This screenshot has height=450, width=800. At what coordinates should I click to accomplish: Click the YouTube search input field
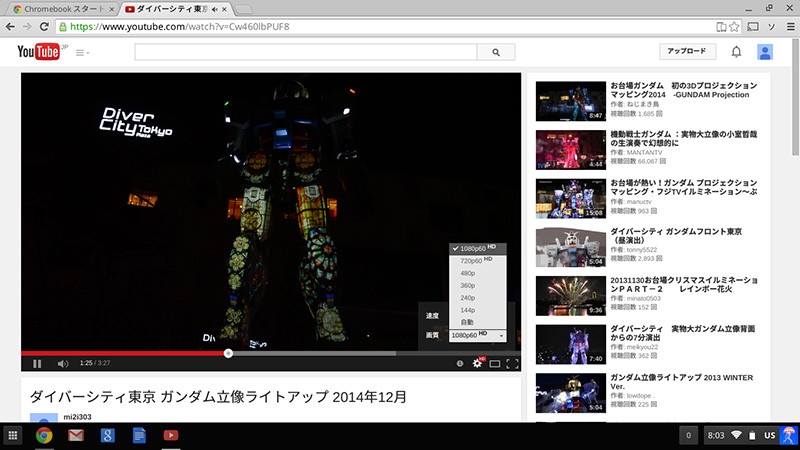pyautogui.click(x=306, y=52)
